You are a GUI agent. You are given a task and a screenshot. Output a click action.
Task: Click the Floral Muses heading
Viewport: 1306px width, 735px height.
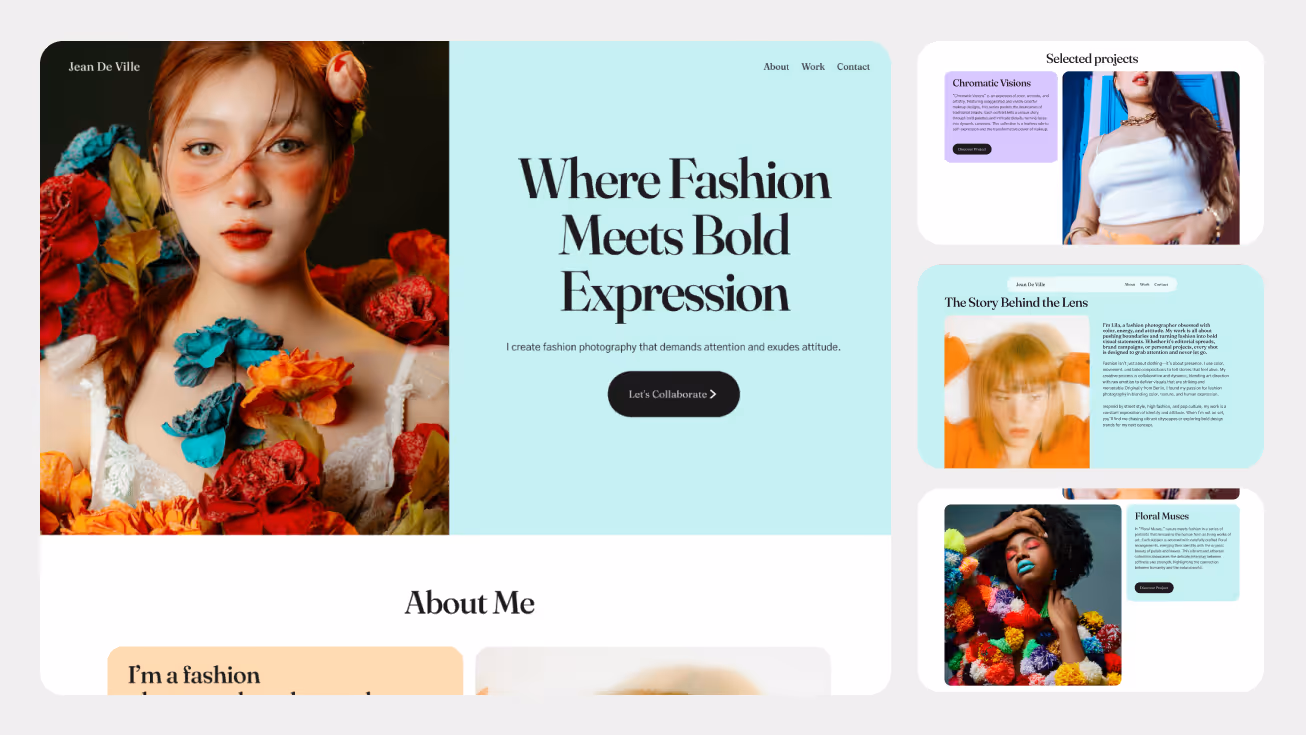point(1162,516)
